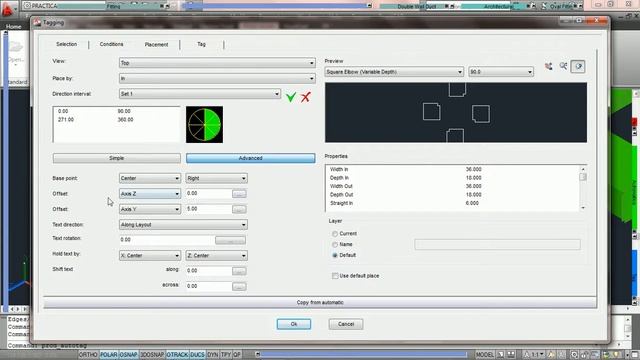Toggle OSNAP in status bar

tap(129, 355)
